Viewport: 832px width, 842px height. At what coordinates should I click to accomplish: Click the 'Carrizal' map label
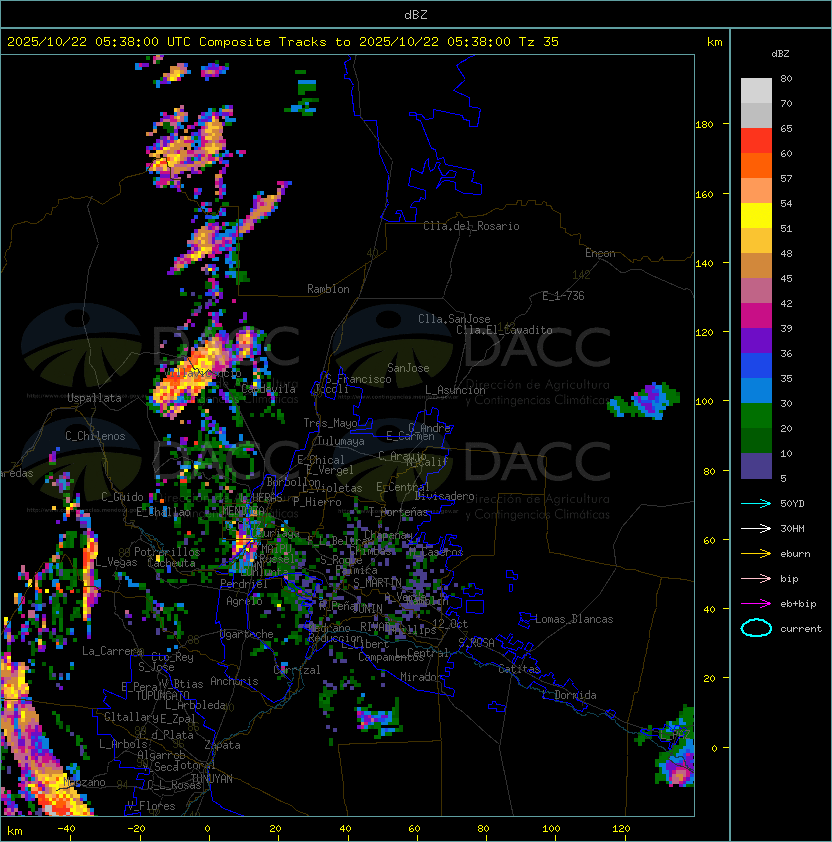(297, 670)
